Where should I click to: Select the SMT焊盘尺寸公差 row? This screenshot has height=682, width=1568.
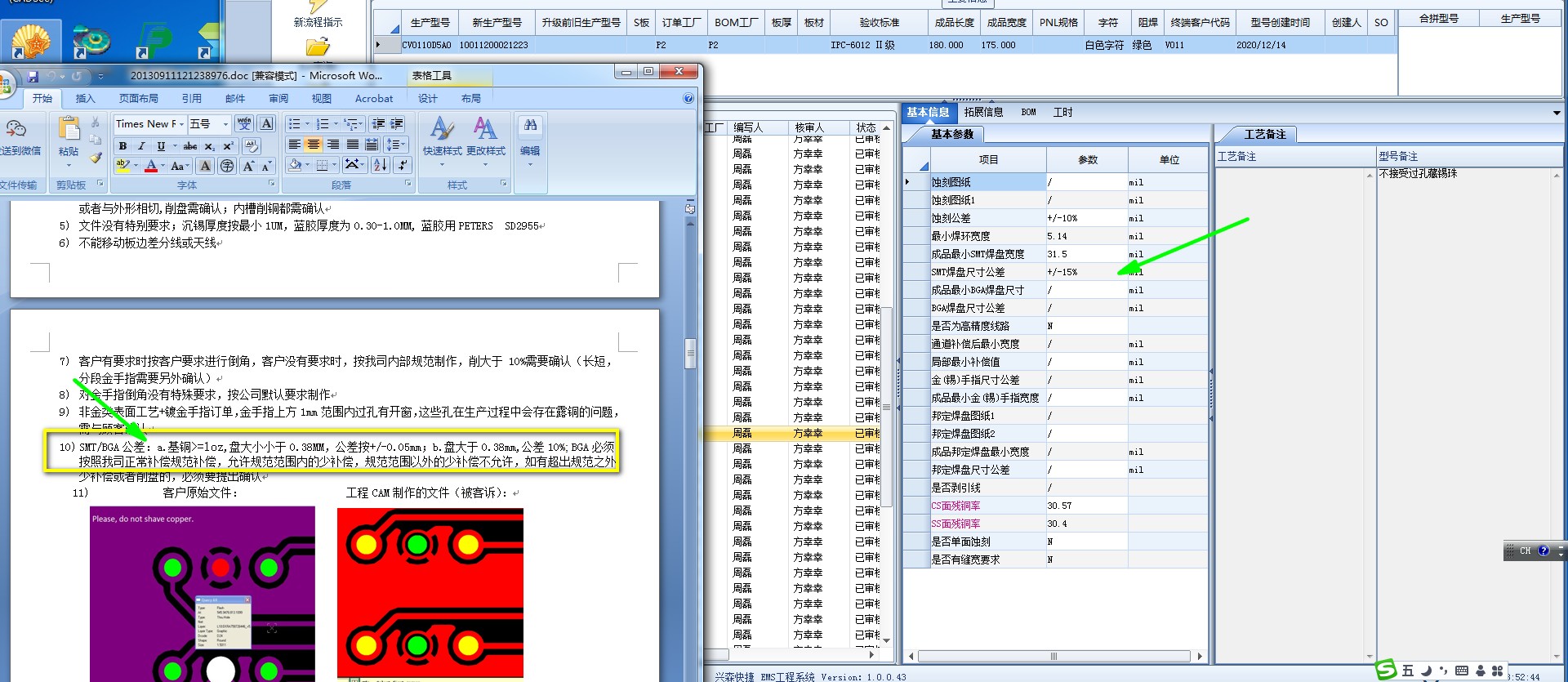coord(1055,272)
